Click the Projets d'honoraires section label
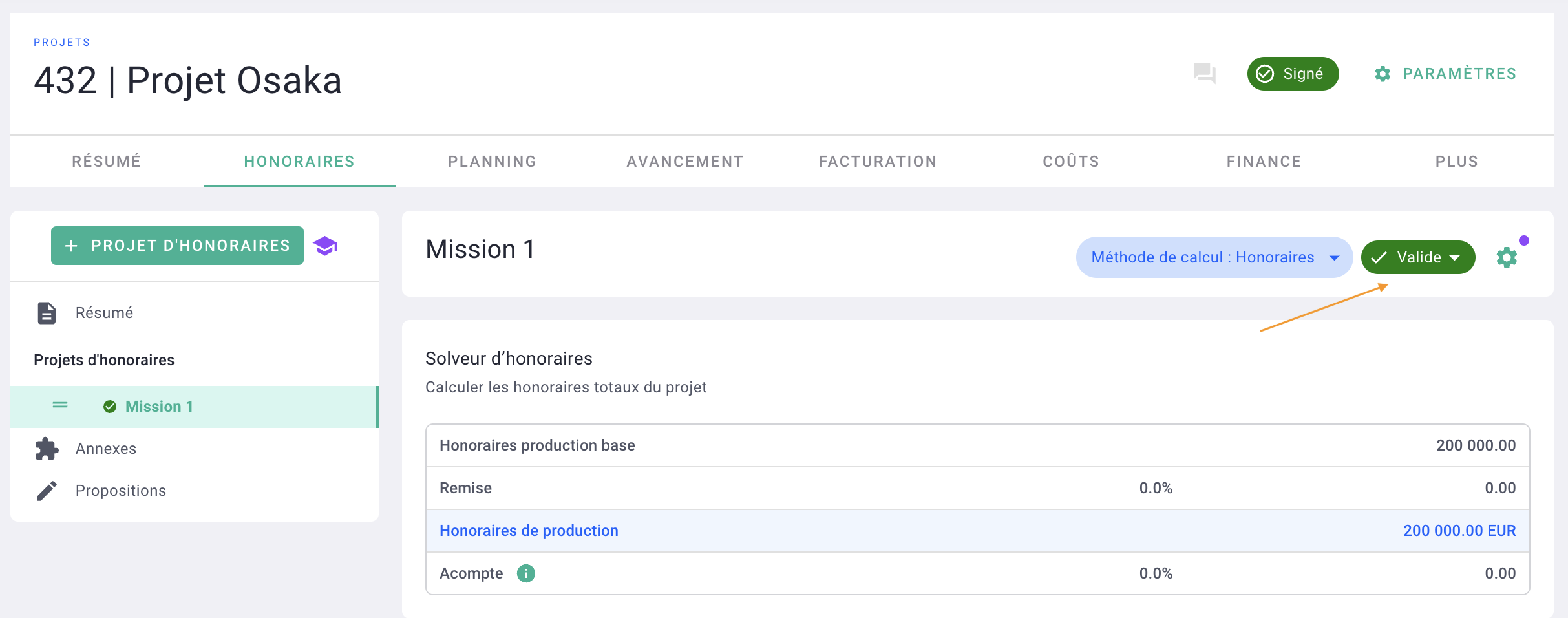Screen dimensions: 1568x618 point(104,360)
